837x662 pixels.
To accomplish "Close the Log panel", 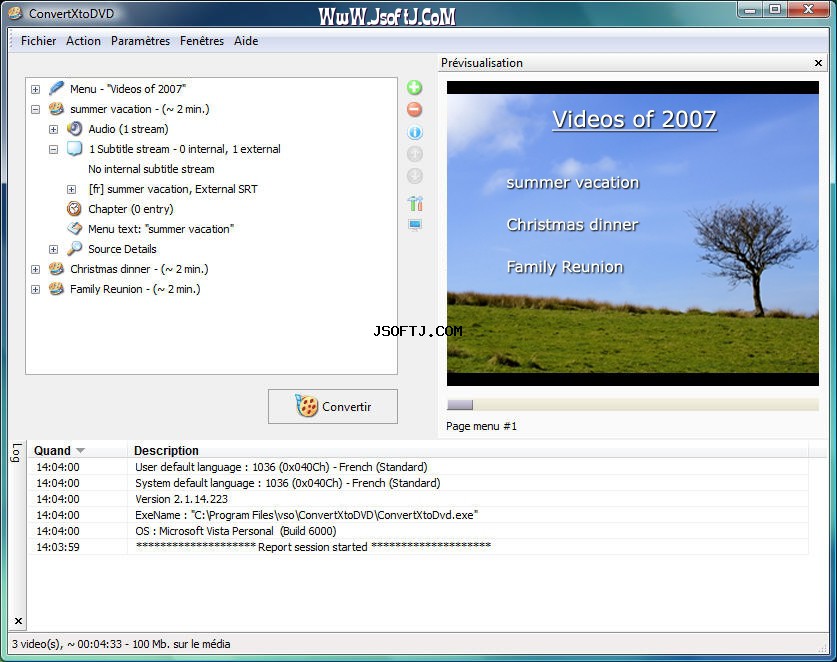I will (x=18, y=621).
